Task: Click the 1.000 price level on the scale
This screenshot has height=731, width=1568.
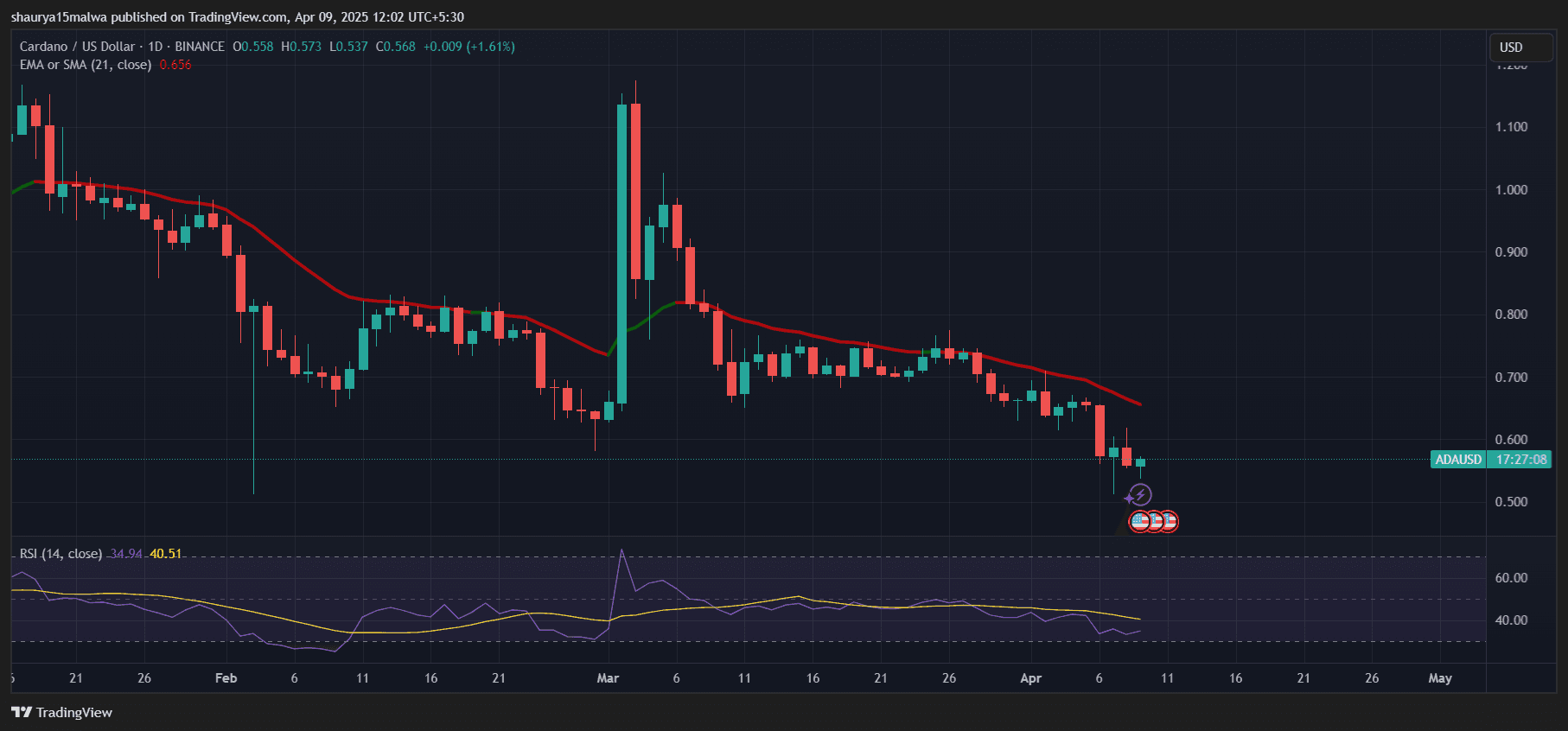Action: pos(1511,190)
